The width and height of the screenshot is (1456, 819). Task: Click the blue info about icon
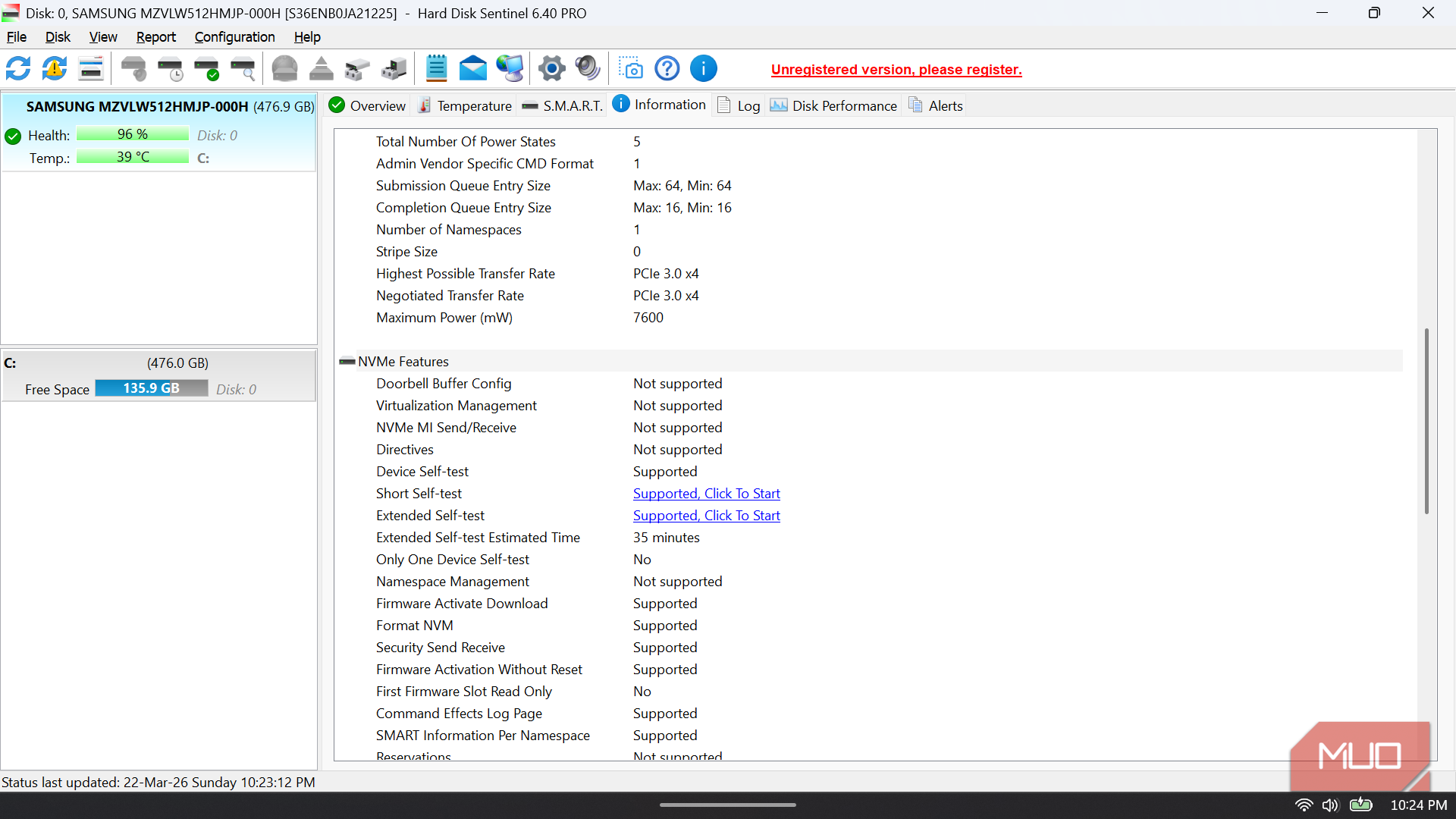[x=704, y=69]
